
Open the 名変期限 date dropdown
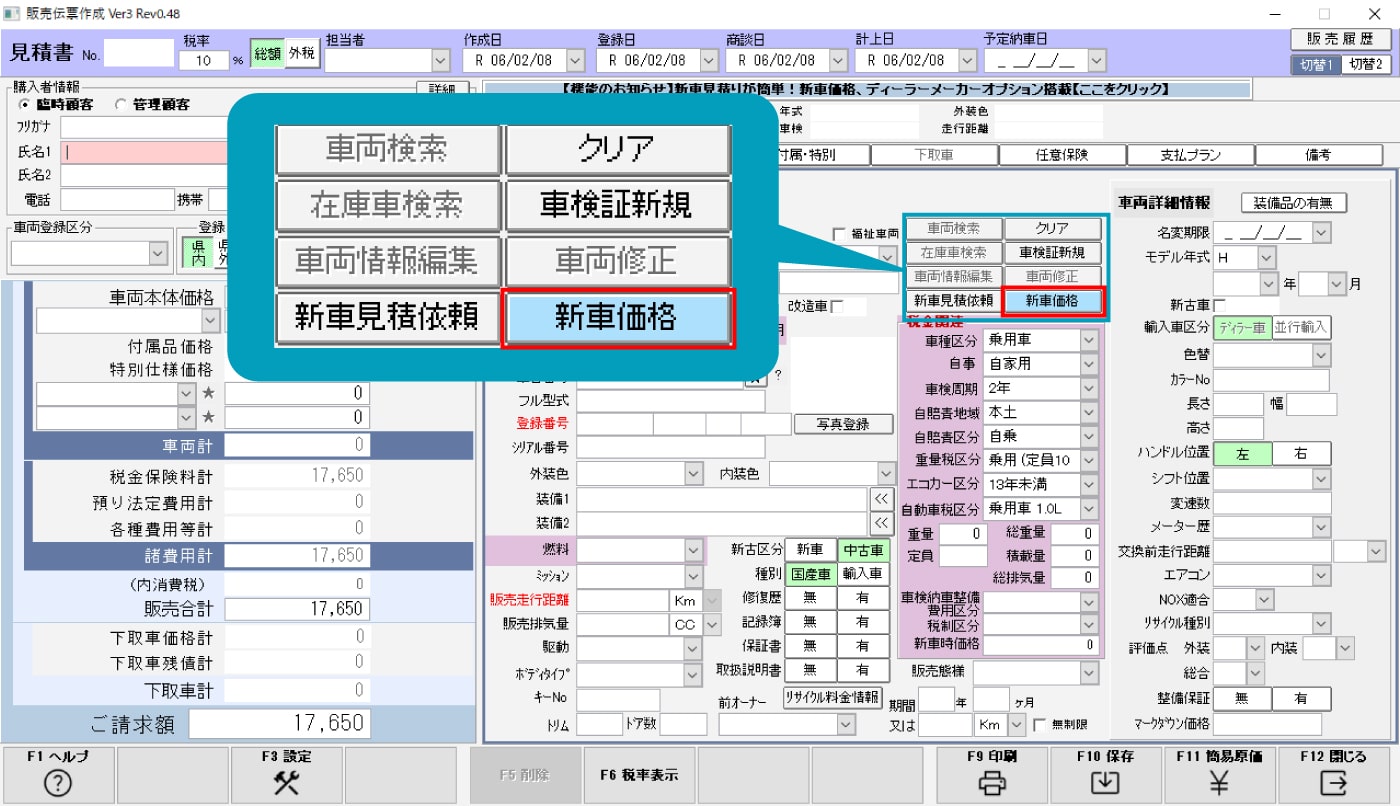(x=1322, y=233)
